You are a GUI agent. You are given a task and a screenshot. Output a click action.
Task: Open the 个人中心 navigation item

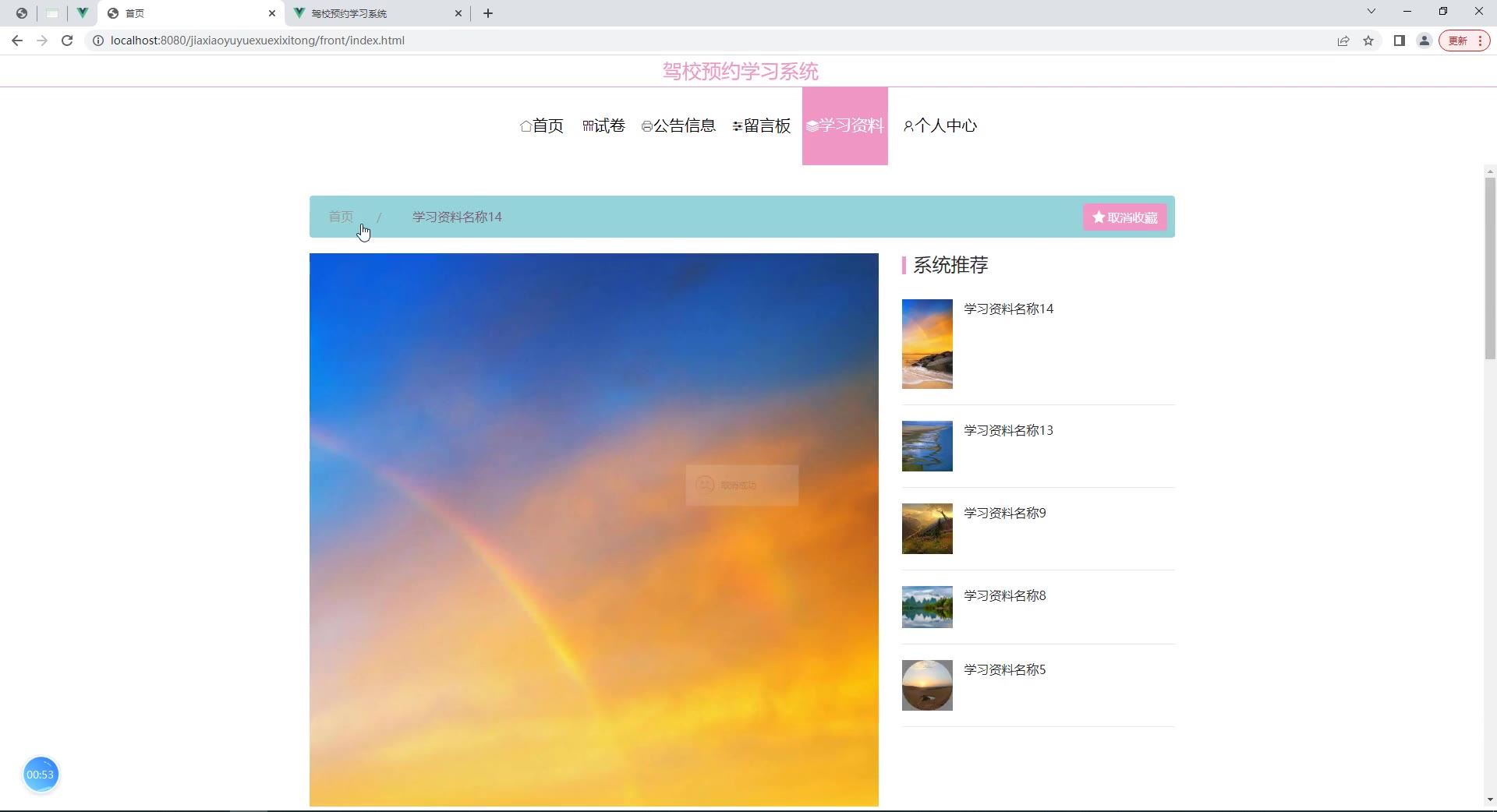[x=940, y=125]
